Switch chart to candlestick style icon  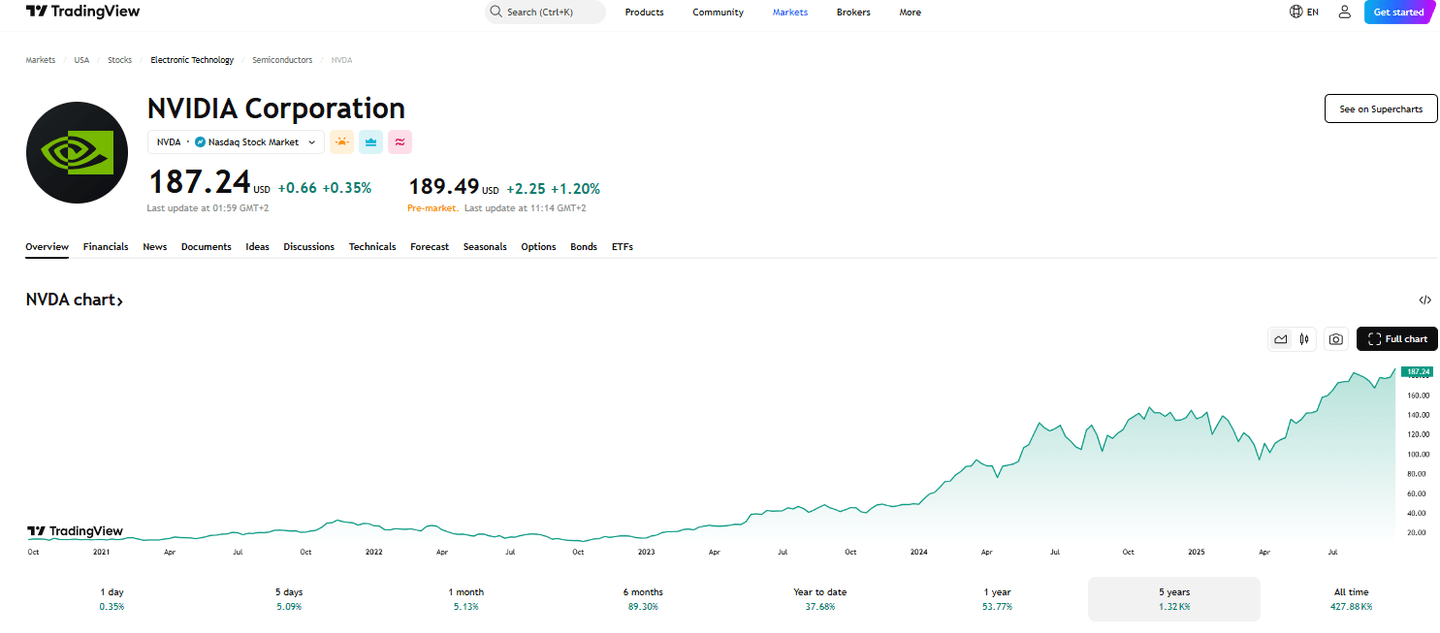[x=1304, y=339]
